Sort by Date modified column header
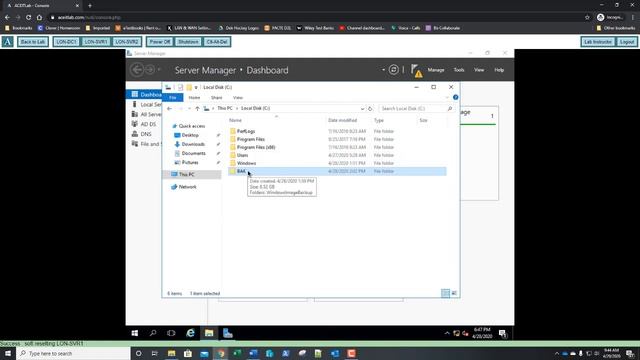Screen dimensions: 640x360 click(x=342, y=120)
